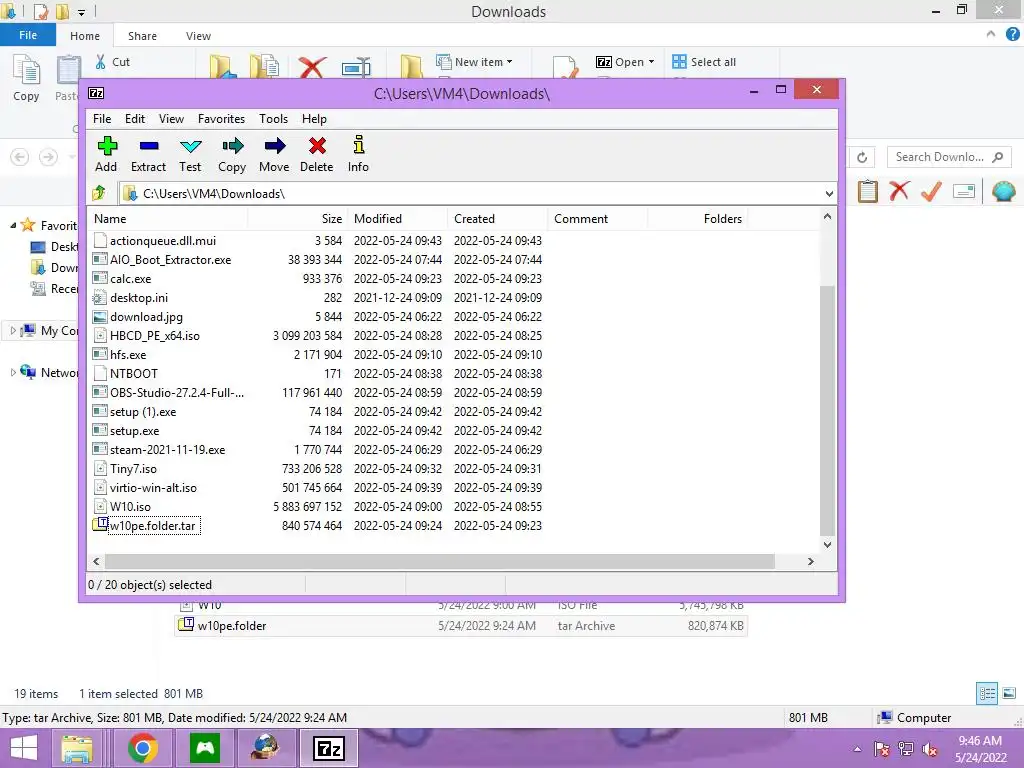Click the 7-Zip taskbar button
Image resolution: width=1024 pixels, height=768 pixels.
tap(328, 748)
